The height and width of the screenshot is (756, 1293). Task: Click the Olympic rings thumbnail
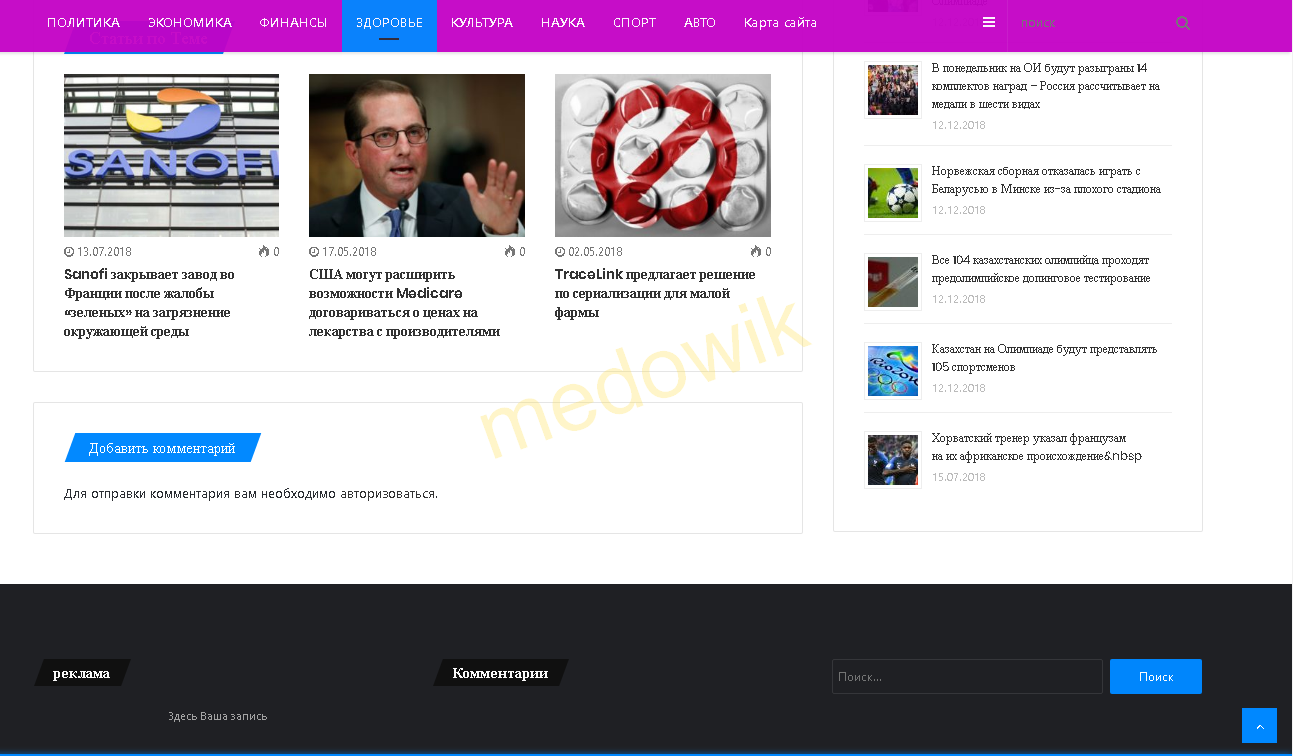click(893, 371)
